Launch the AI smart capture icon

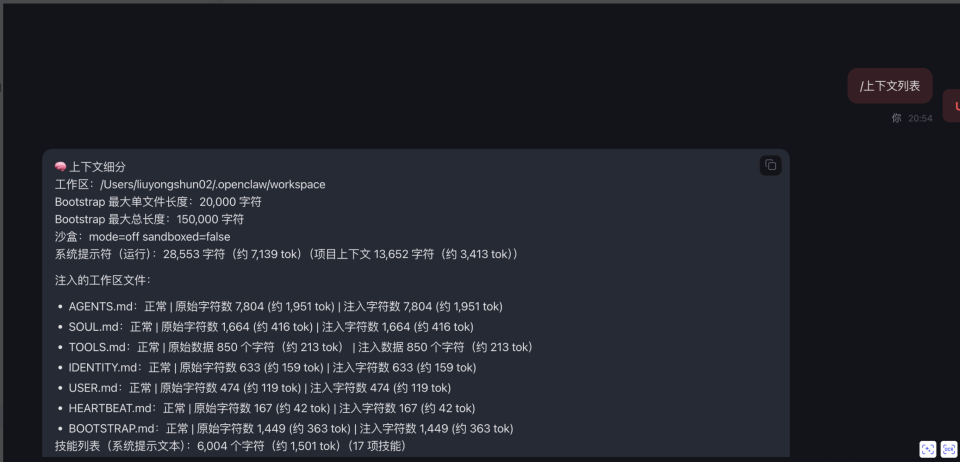point(928,449)
